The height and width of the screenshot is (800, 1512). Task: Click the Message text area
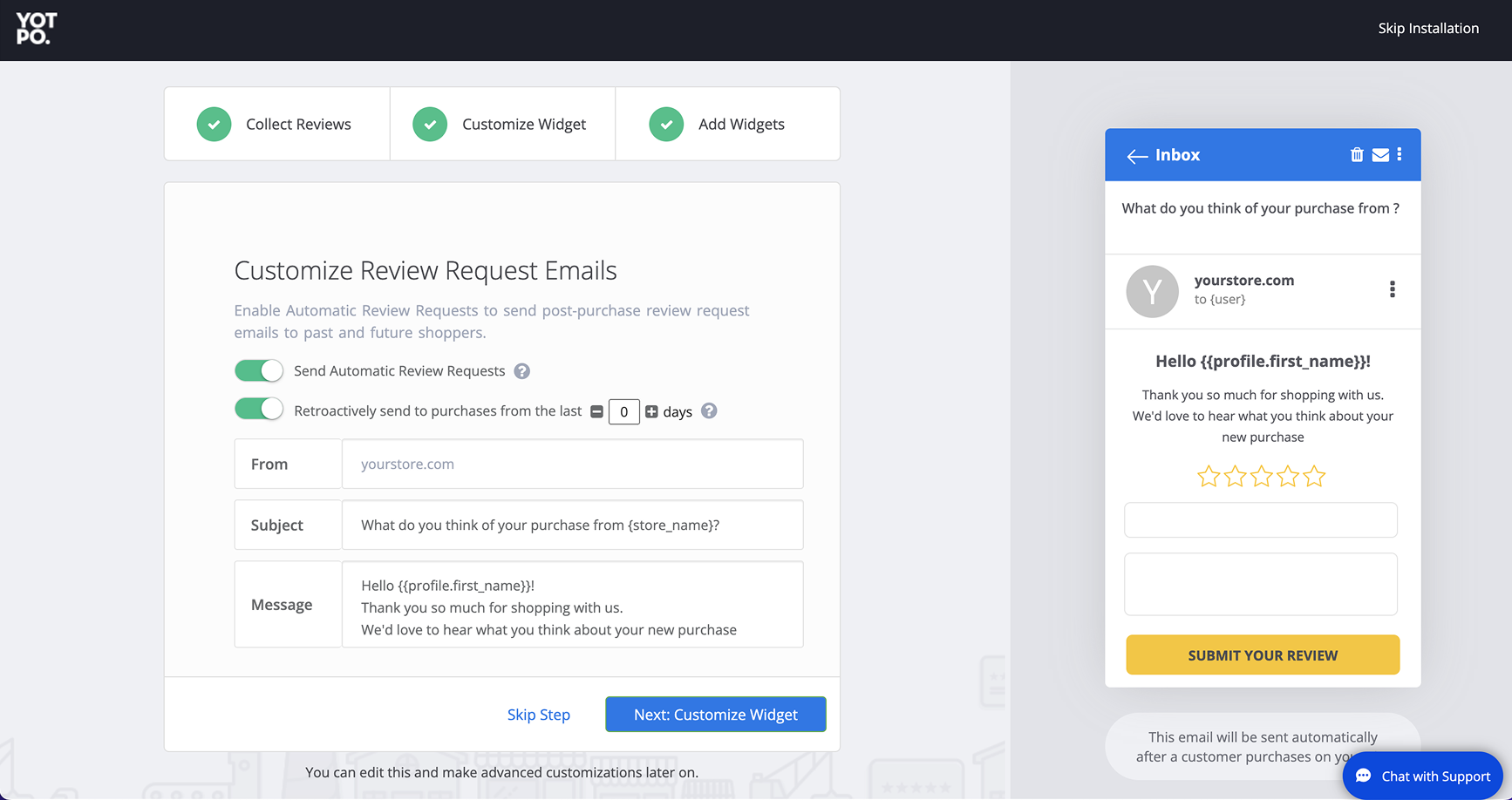572,605
